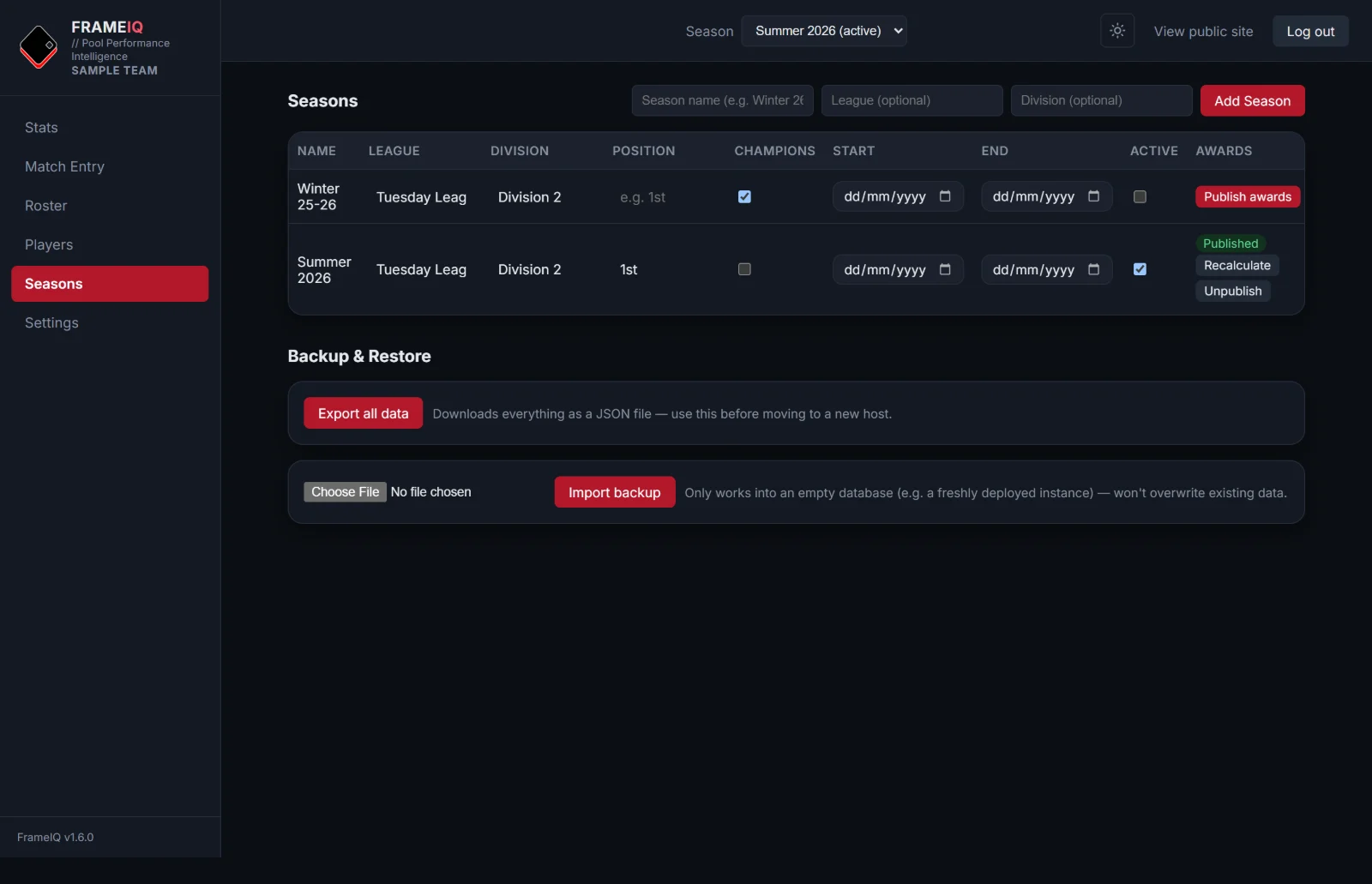This screenshot has height=884, width=1372.
Task: Mark Winter 25-26 season as active
Action: [1140, 196]
